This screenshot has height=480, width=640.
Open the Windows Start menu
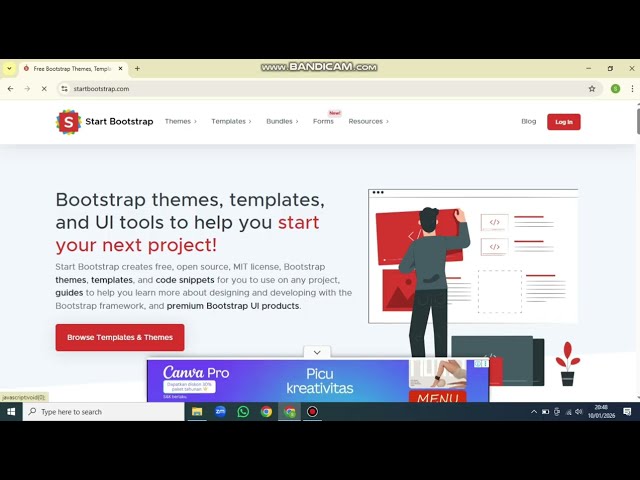11,411
